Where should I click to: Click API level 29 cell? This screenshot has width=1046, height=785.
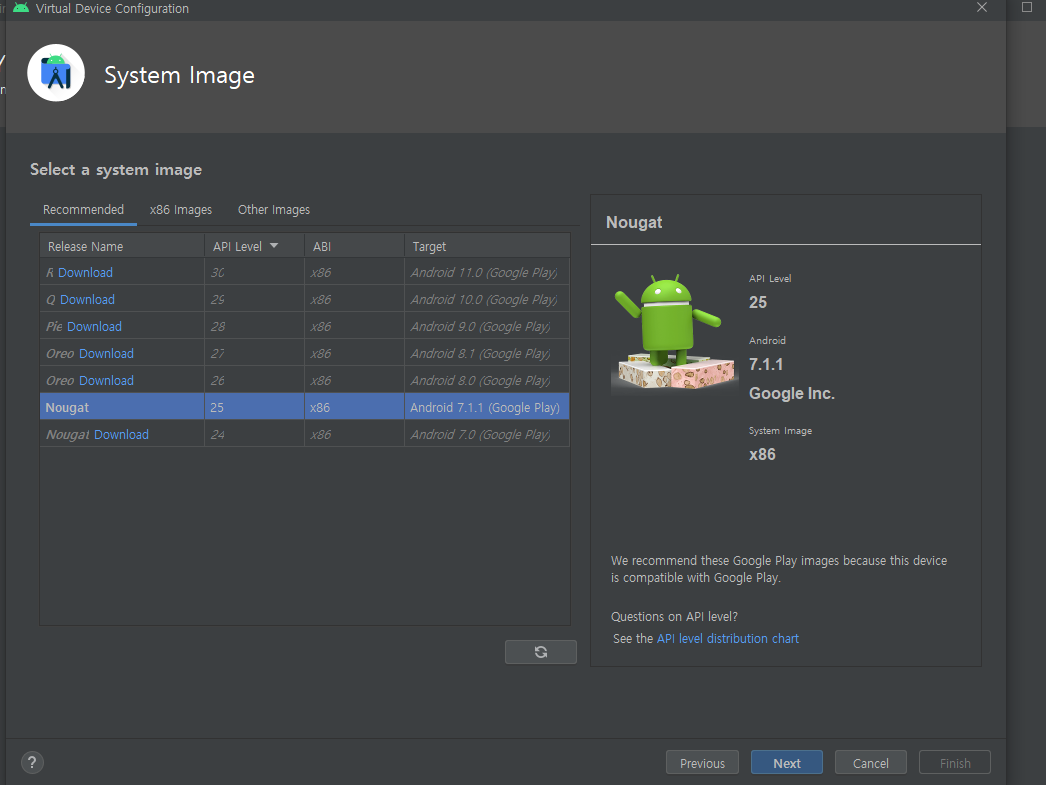pos(254,299)
